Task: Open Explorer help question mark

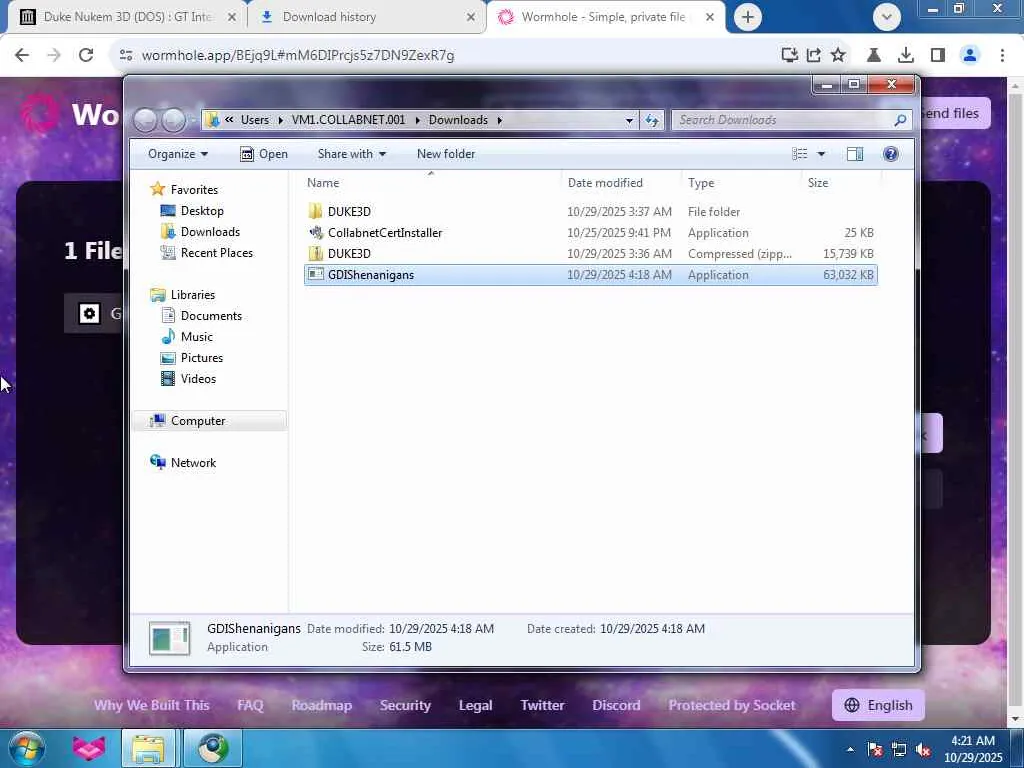Action: point(890,154)
